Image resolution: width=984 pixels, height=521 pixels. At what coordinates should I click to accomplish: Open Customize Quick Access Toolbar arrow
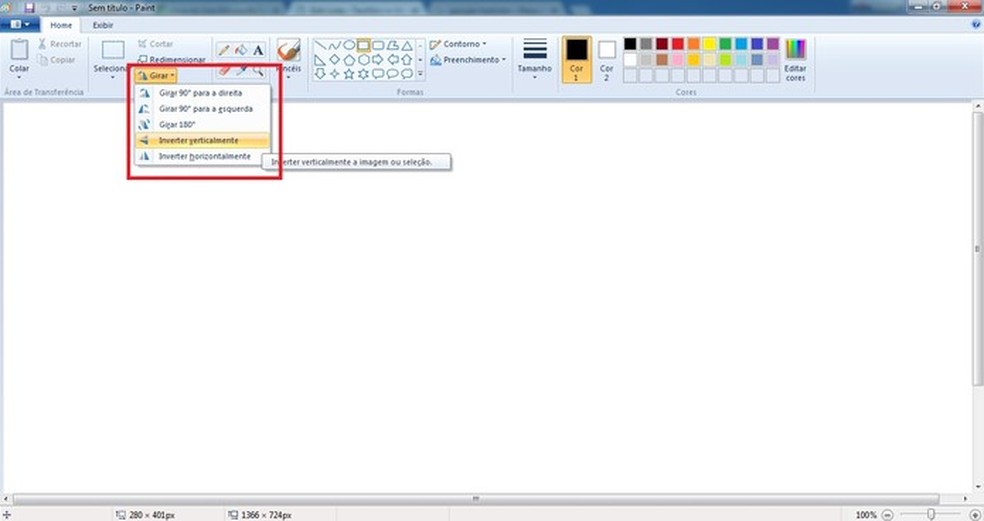(x=74, y=8)
